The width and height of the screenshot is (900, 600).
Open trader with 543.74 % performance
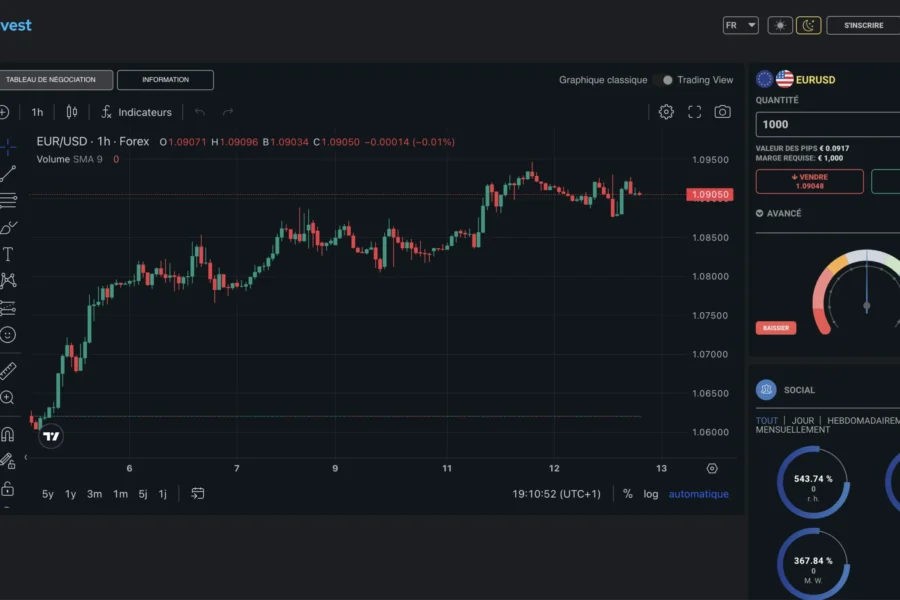(x=813, y=483)
